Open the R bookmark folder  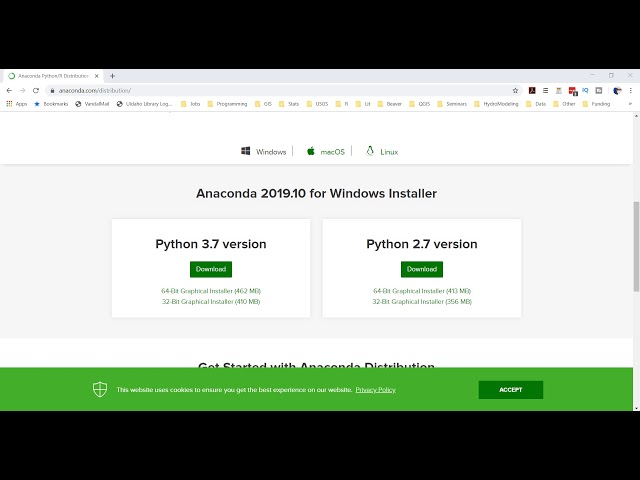(x=342, y=104)
